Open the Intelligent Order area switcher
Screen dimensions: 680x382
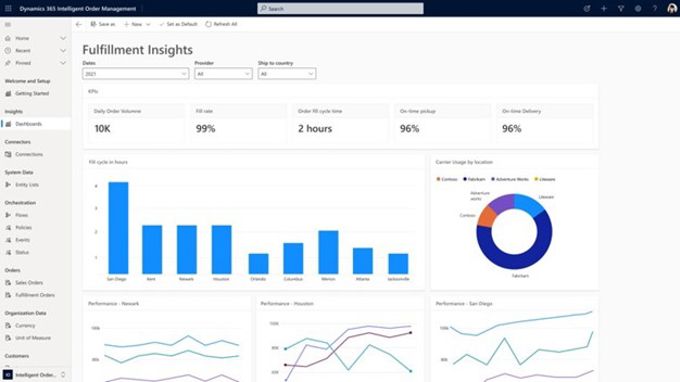point(35,375)
